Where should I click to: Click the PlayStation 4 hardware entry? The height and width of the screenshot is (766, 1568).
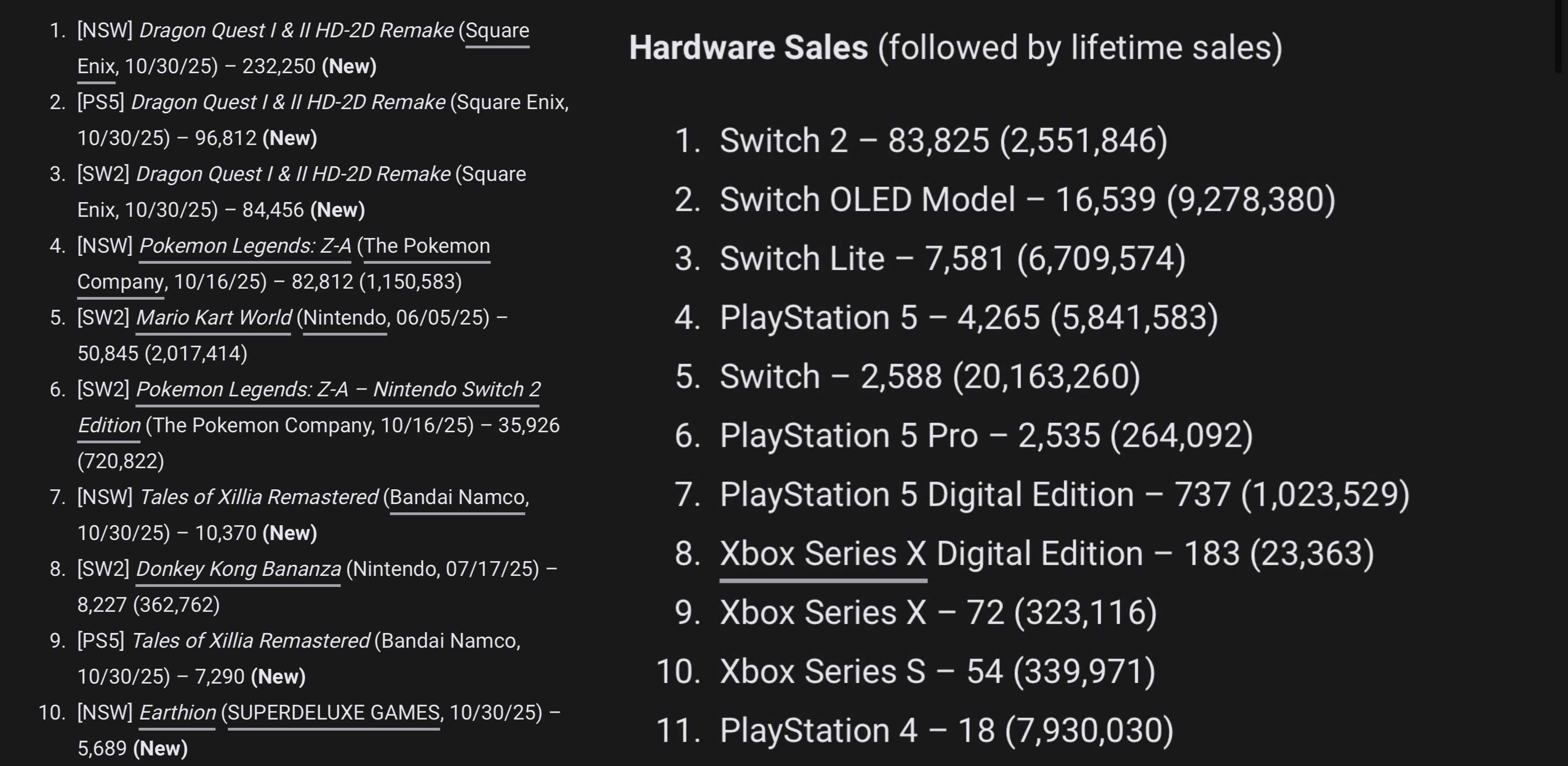click(x=946, y=731)
